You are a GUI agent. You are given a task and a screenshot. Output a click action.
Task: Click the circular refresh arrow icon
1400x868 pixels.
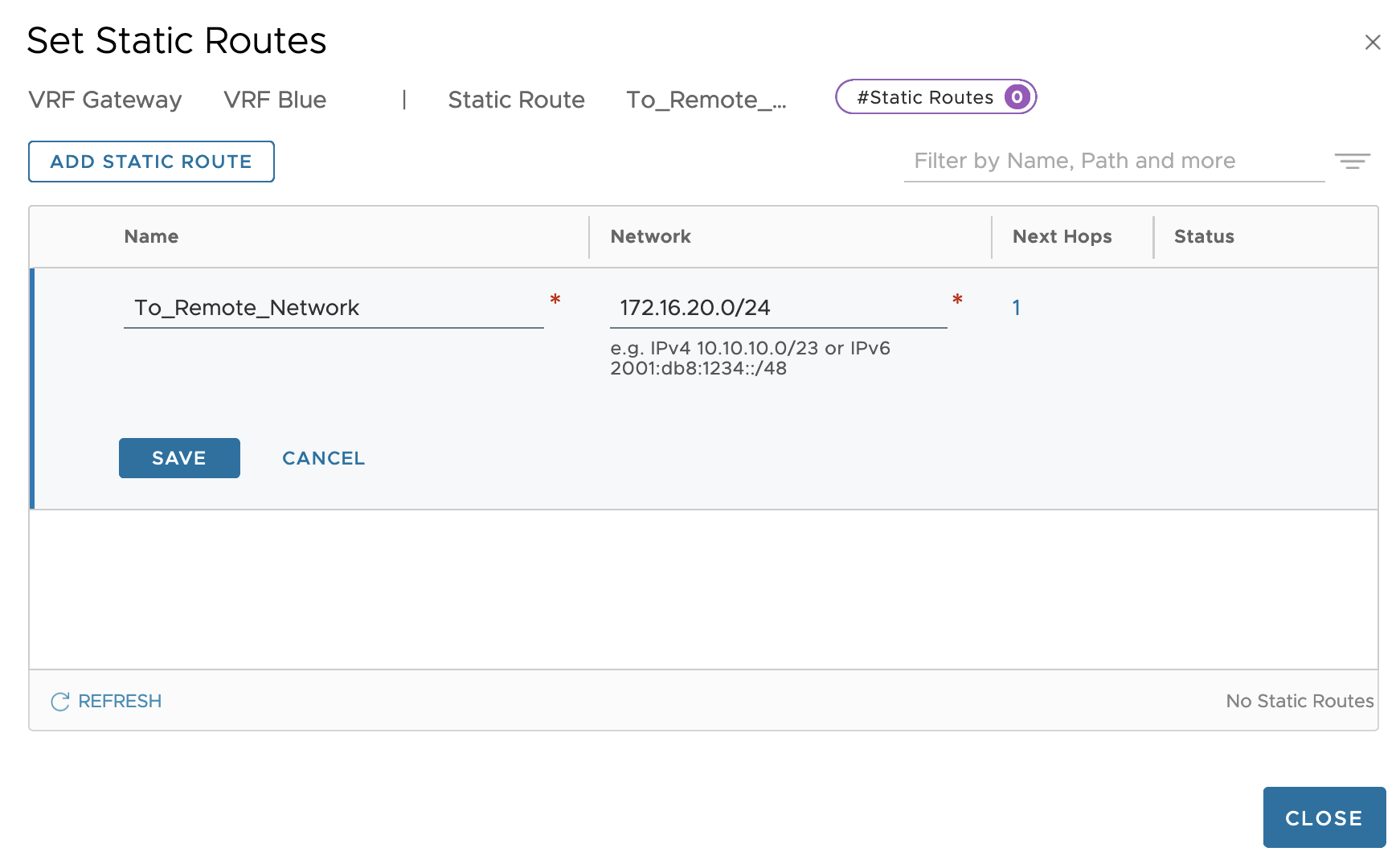[60, 702]
